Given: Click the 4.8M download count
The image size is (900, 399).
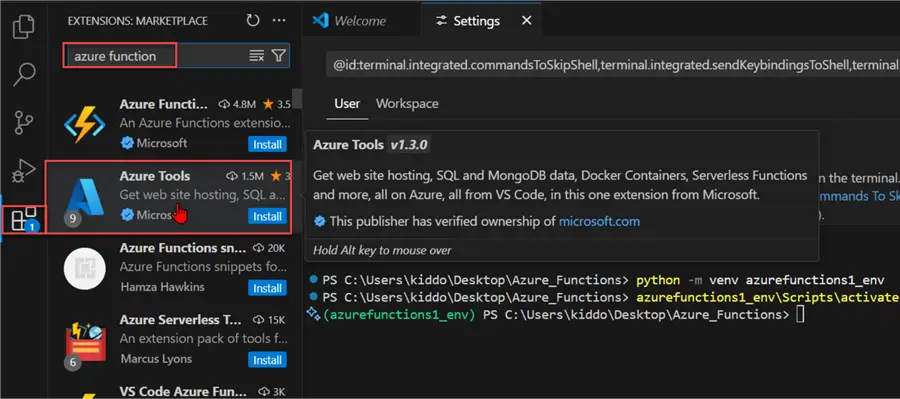Looking at the screenshot, I should tap(237, 104).
